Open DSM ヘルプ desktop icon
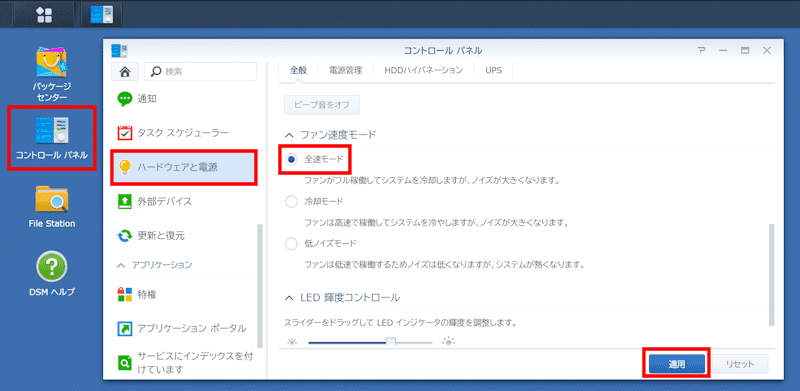Image resolution: width=800 pixels, height=391 pixels. pos(53,274)
